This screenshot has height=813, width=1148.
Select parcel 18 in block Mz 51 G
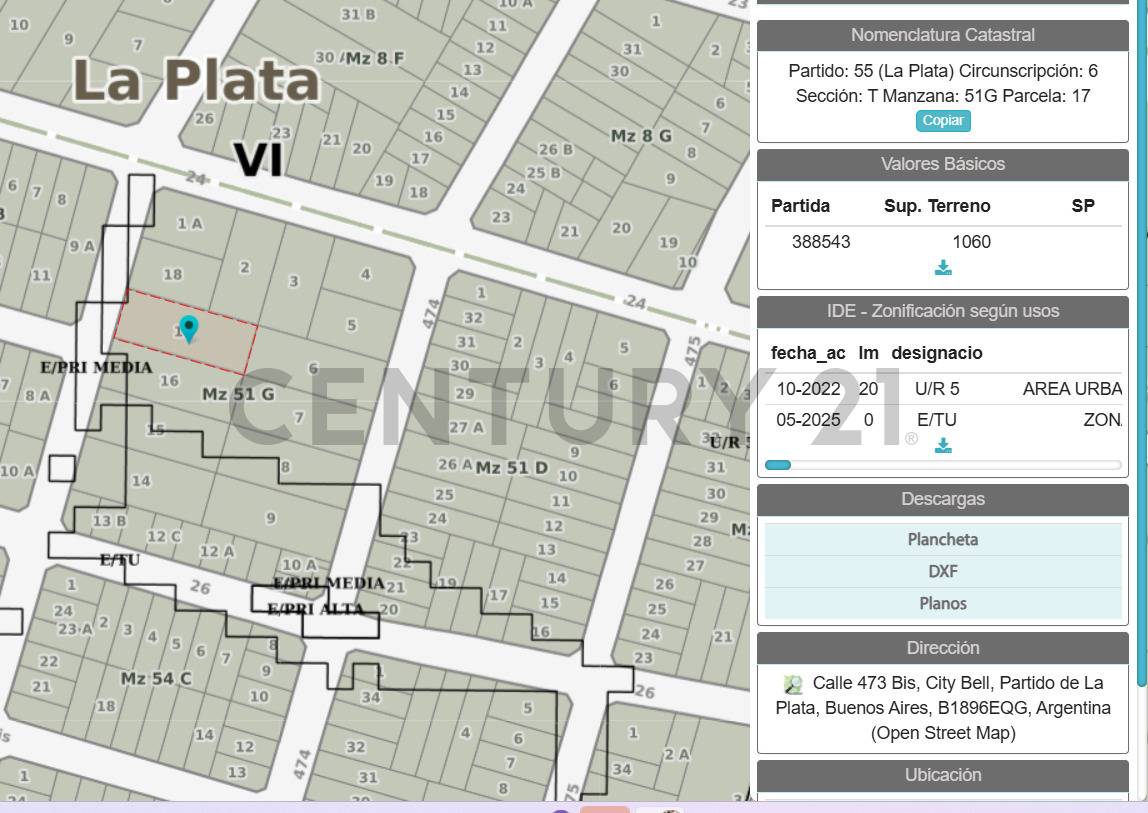pos(172,275)
